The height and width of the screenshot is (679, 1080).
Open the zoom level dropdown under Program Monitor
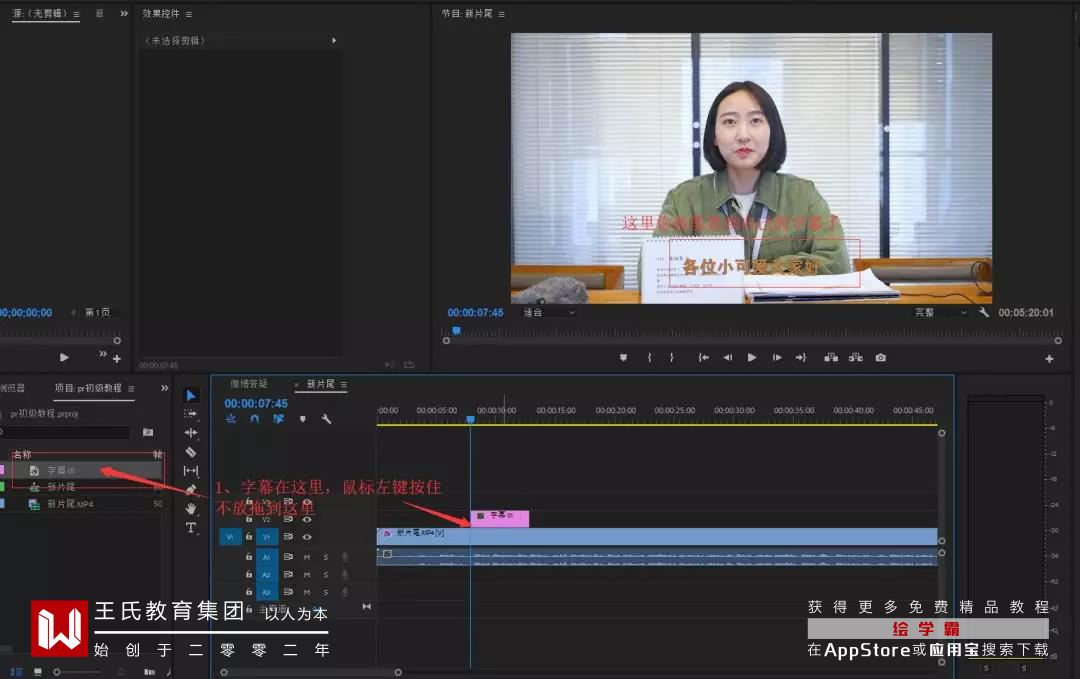(549, 313)
